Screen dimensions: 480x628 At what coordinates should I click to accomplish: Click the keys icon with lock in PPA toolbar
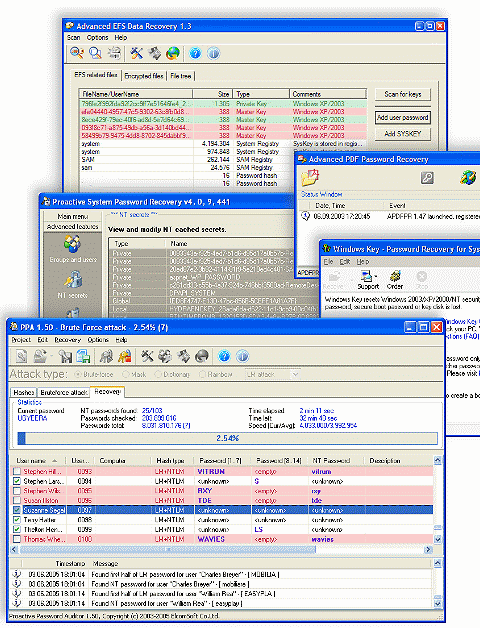pos(125,356)
